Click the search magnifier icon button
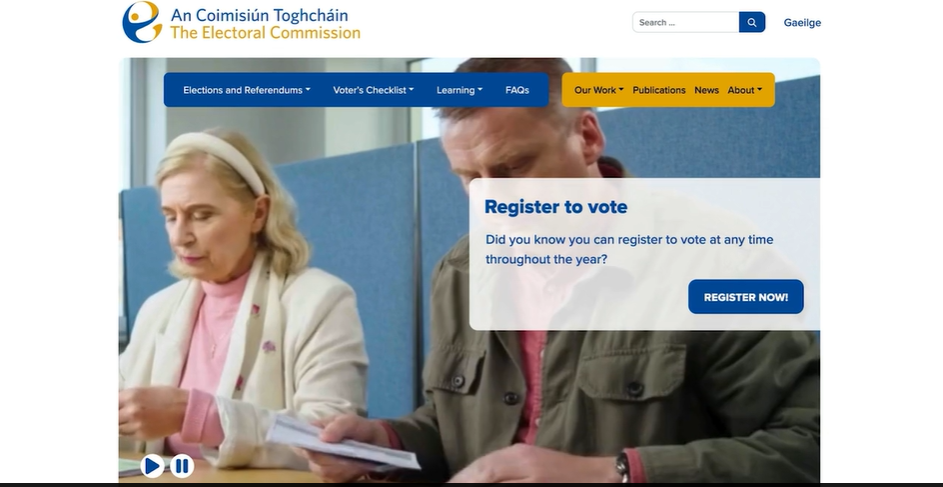The width and height of the screenshot is (943, 487). click(752, 22)
